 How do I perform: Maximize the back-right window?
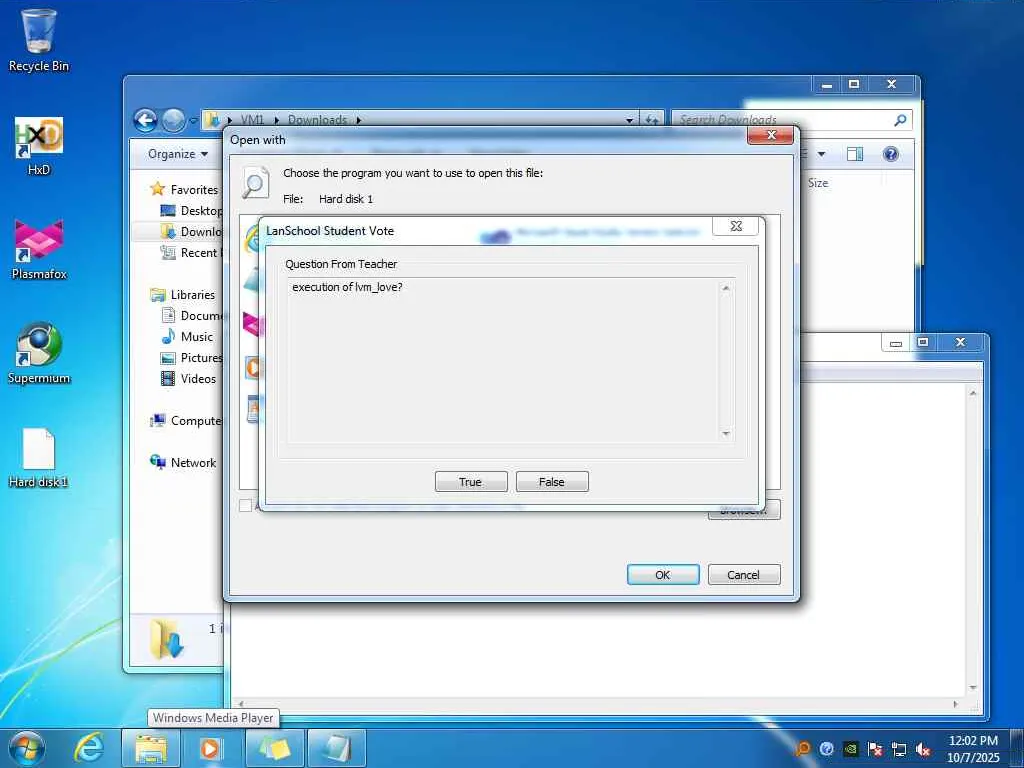point(923,342)
